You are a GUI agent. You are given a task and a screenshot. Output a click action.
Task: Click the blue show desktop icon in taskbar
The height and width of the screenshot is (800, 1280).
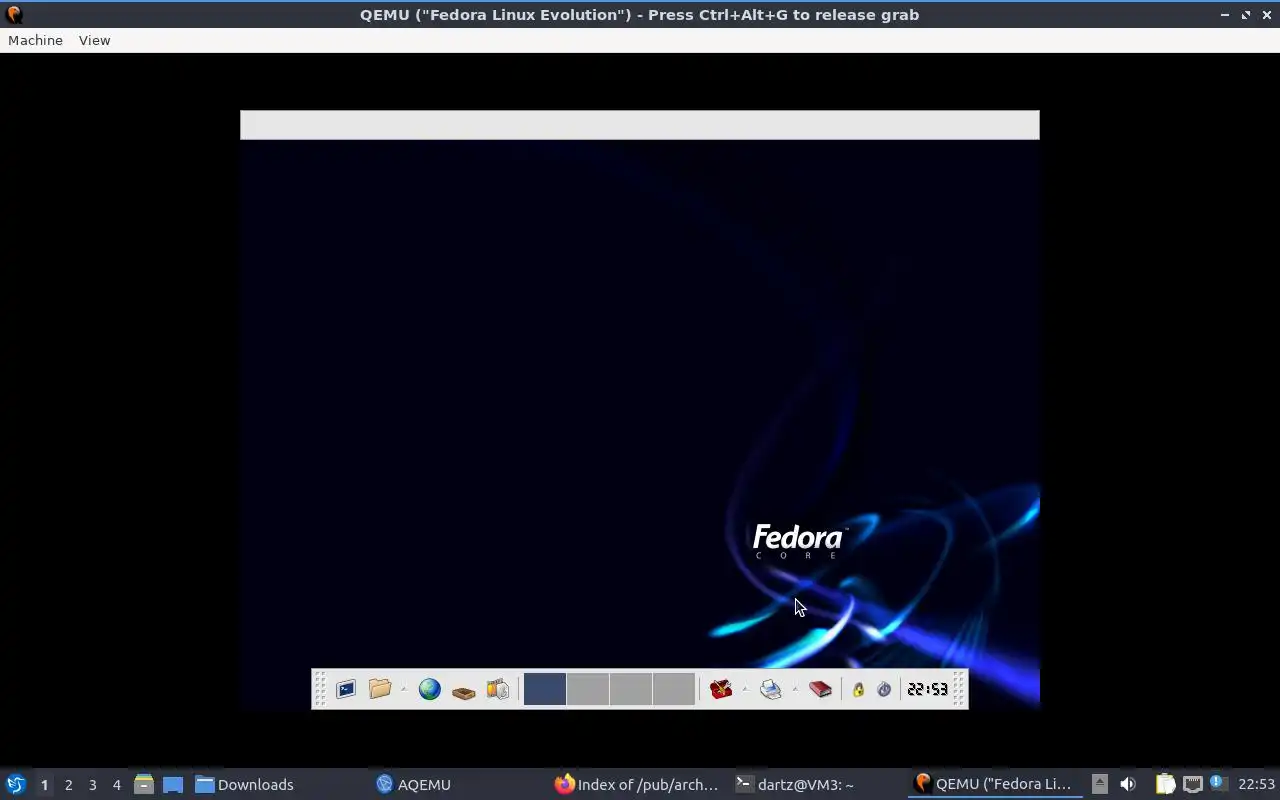pyautogui.click(x=173, y=784)
